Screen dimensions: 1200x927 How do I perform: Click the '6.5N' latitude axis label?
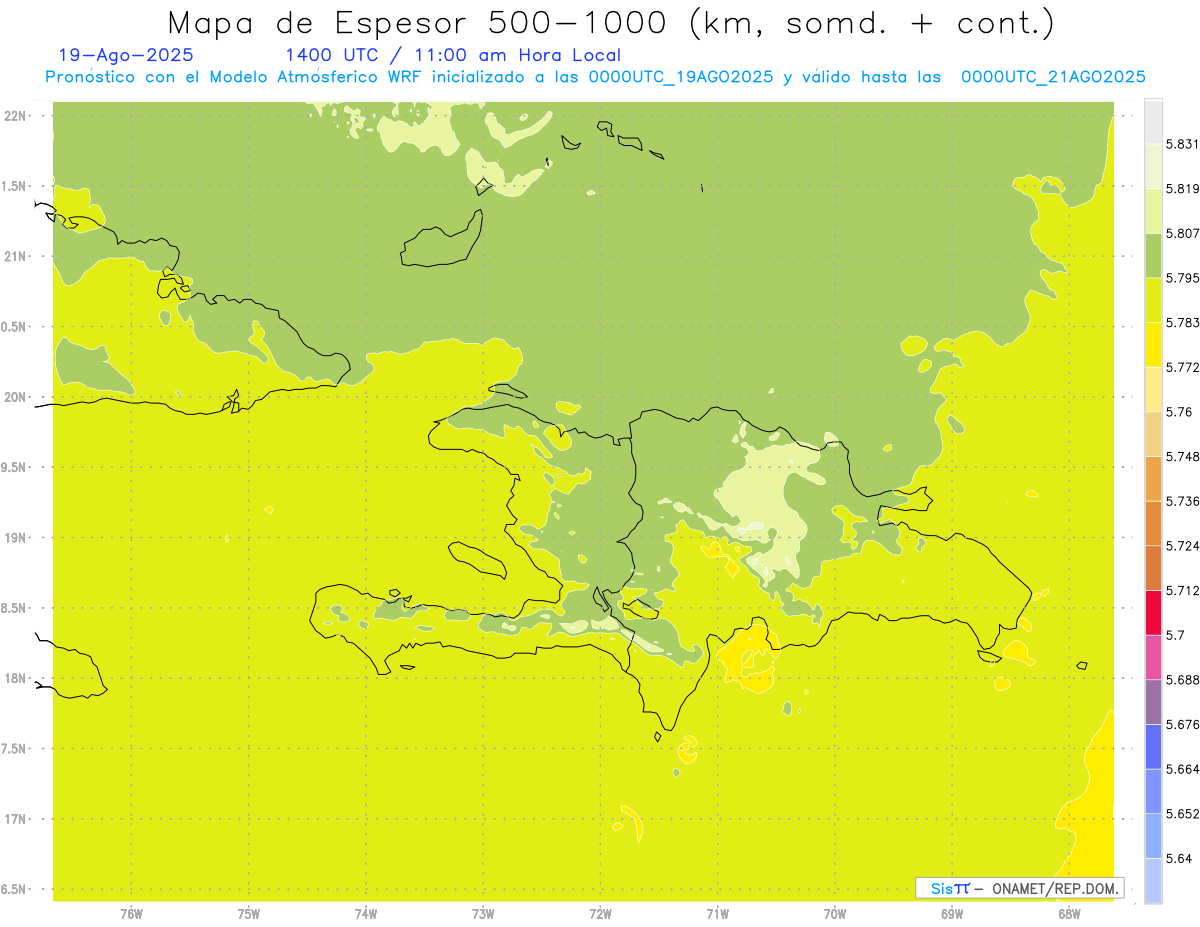point(15,889)
